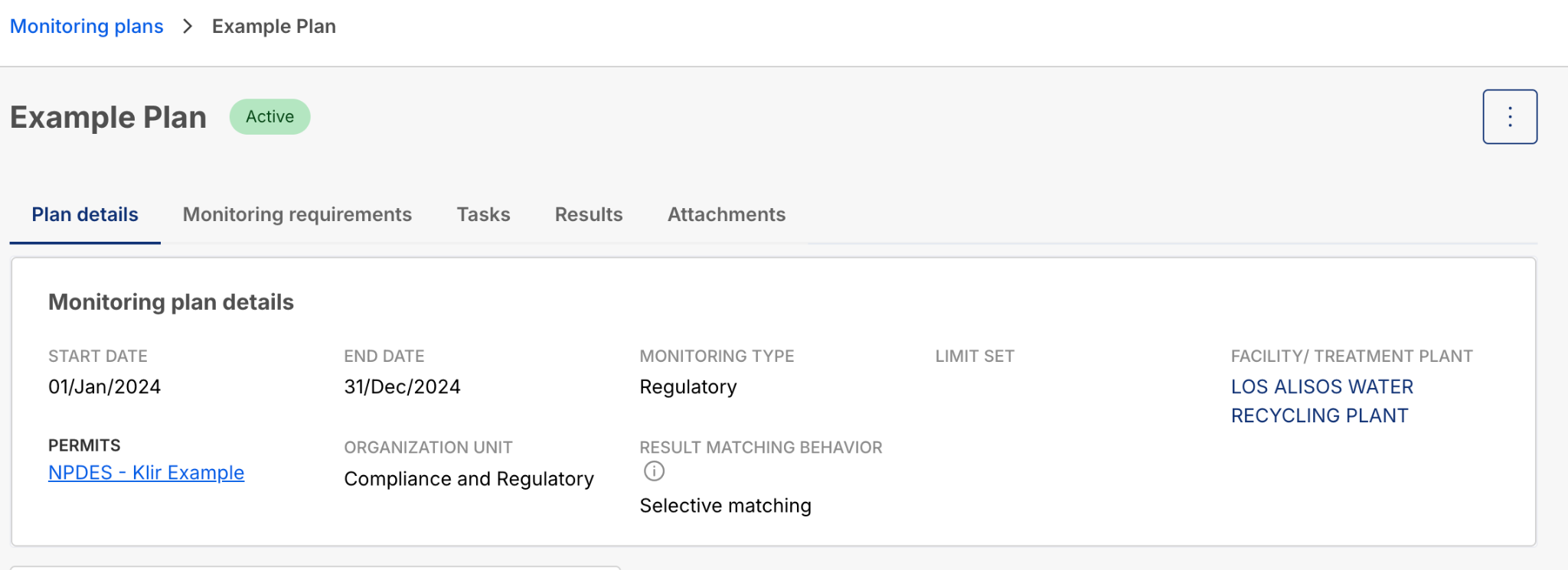
Task: Click the Selective matching value
Action: click(725, 506)
